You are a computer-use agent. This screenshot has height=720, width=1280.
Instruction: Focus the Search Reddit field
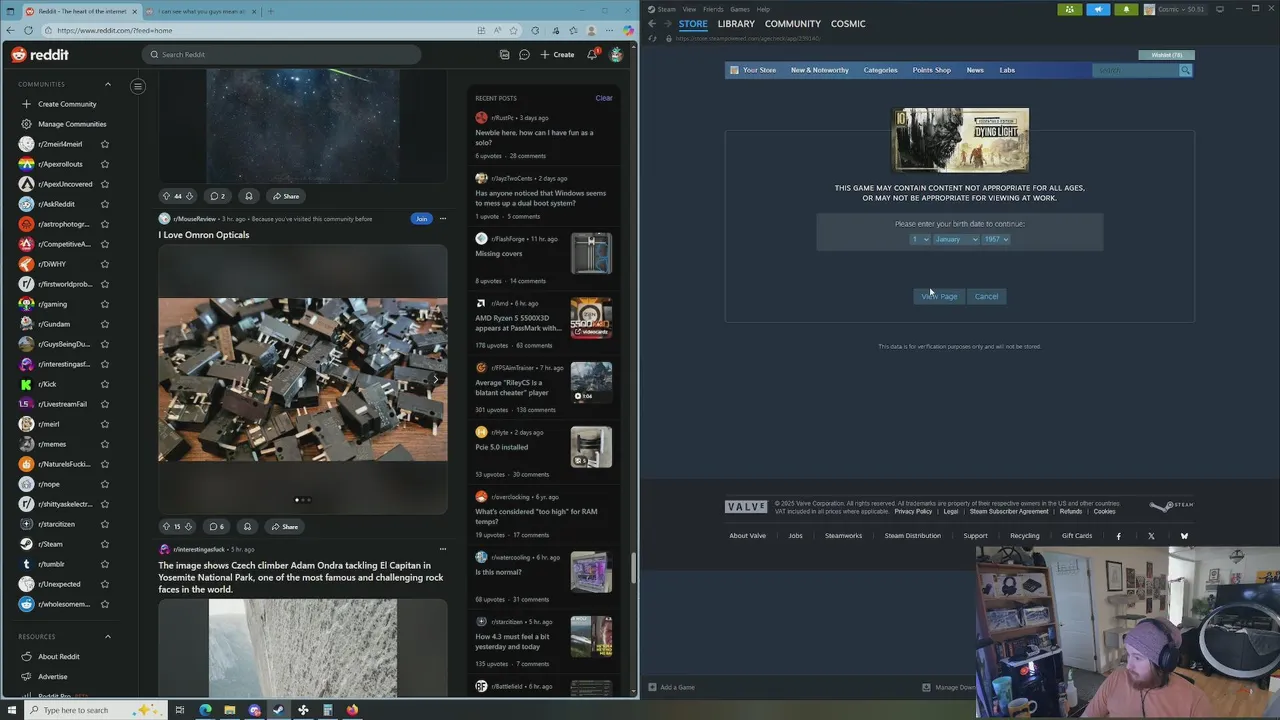281,54
